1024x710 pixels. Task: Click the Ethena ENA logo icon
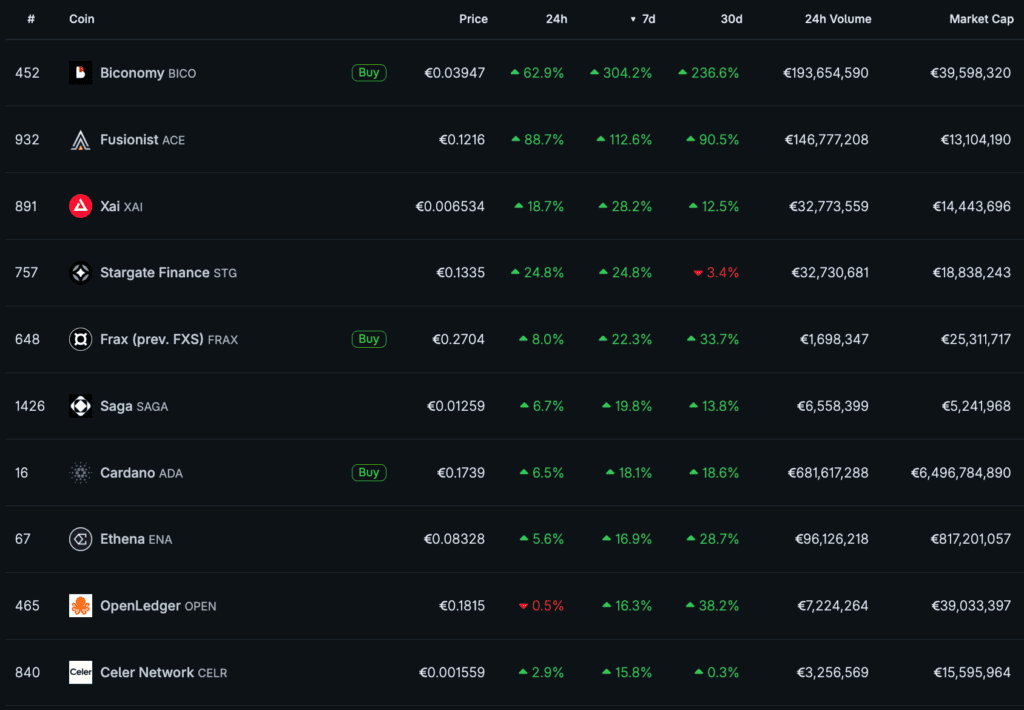(x=80, y=539)
